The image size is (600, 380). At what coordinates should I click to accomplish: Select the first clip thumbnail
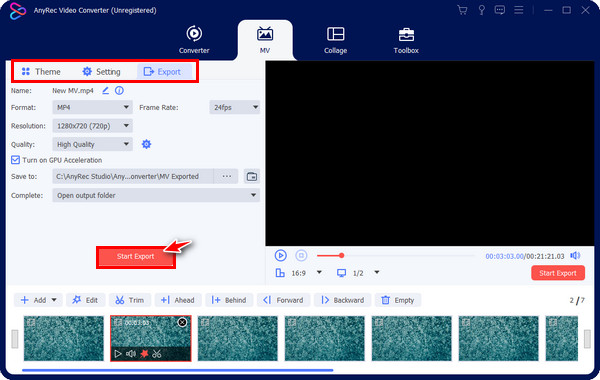(64, 338)
